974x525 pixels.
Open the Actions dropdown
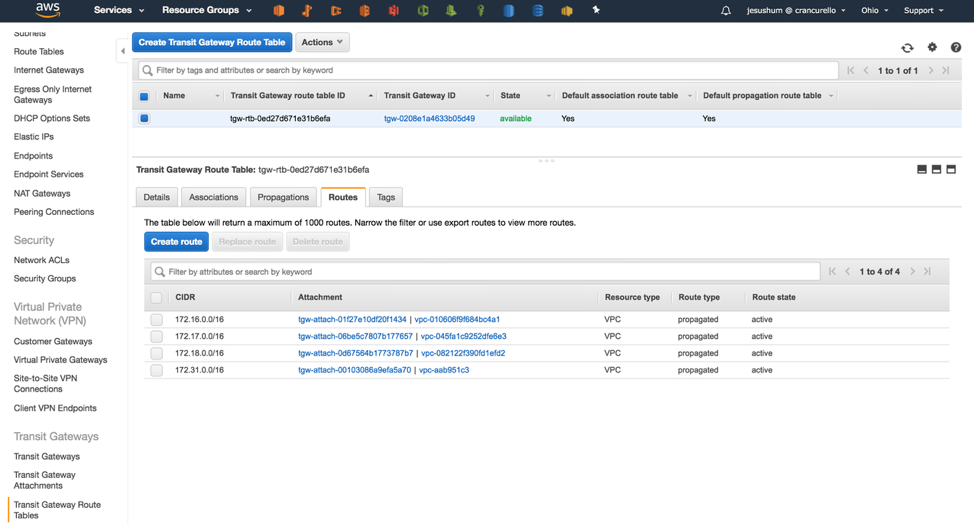click(322, 43)
